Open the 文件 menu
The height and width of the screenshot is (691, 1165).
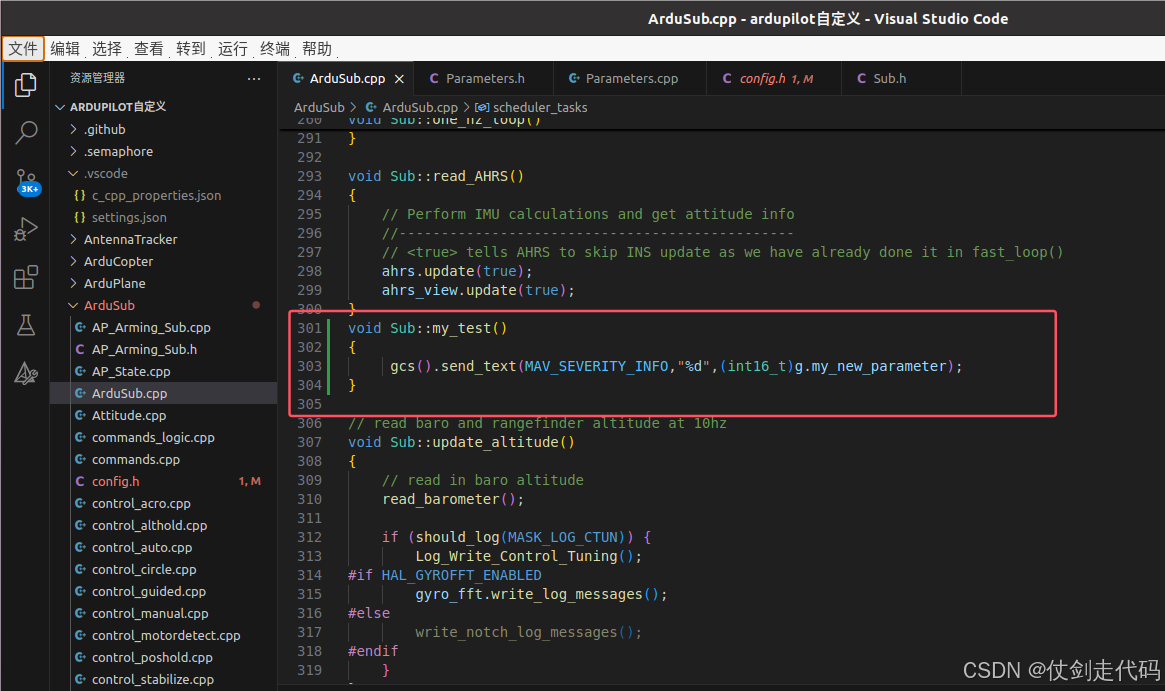tap(23, 48)
